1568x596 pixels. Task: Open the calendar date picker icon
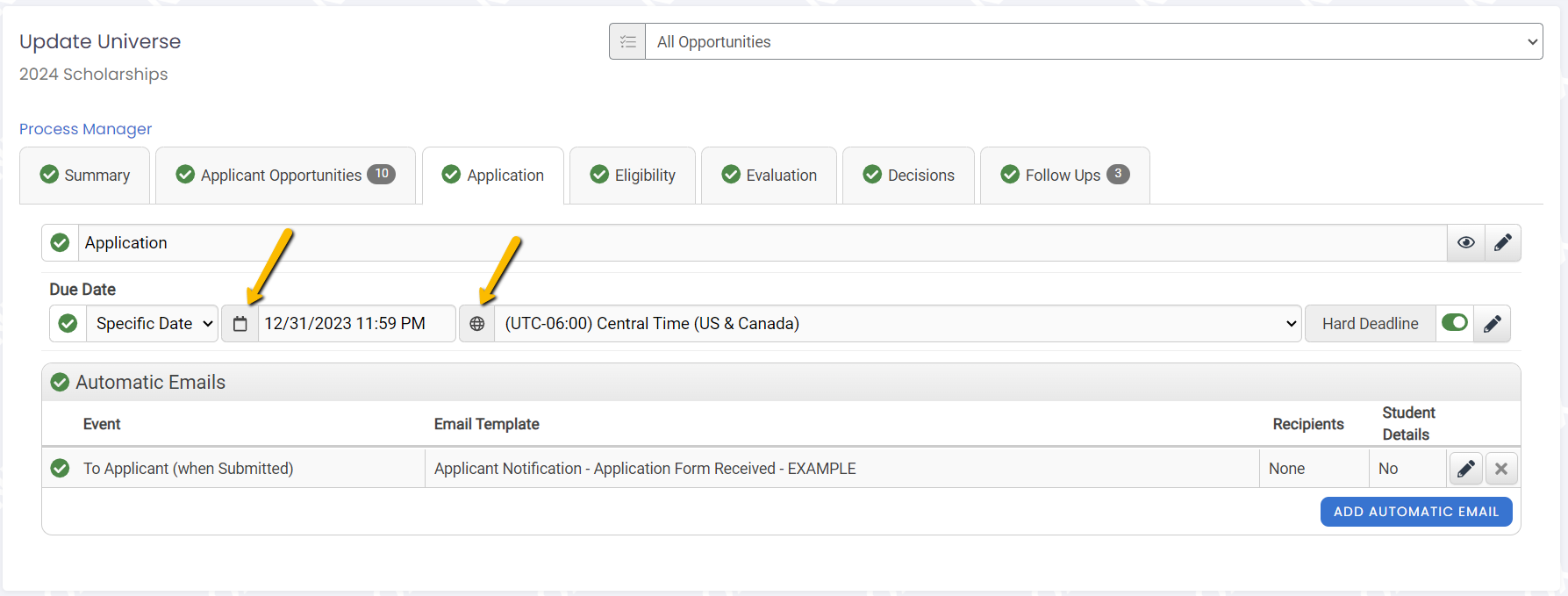(240, 323)
